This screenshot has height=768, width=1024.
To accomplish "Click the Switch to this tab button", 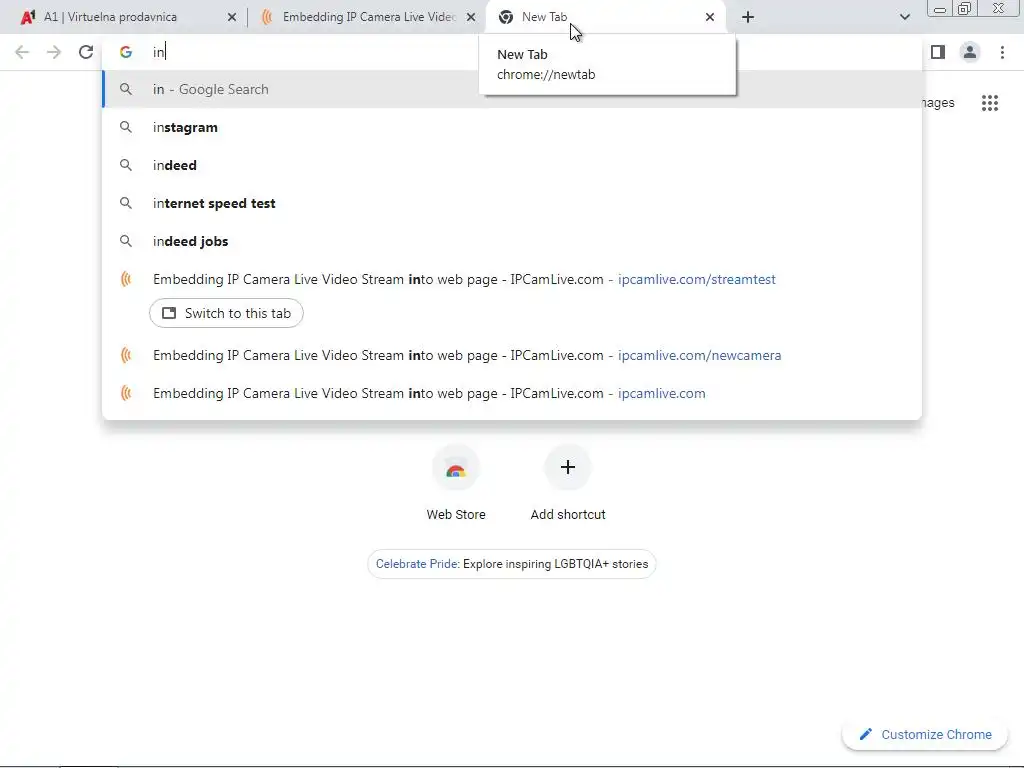I will (226, 313).
